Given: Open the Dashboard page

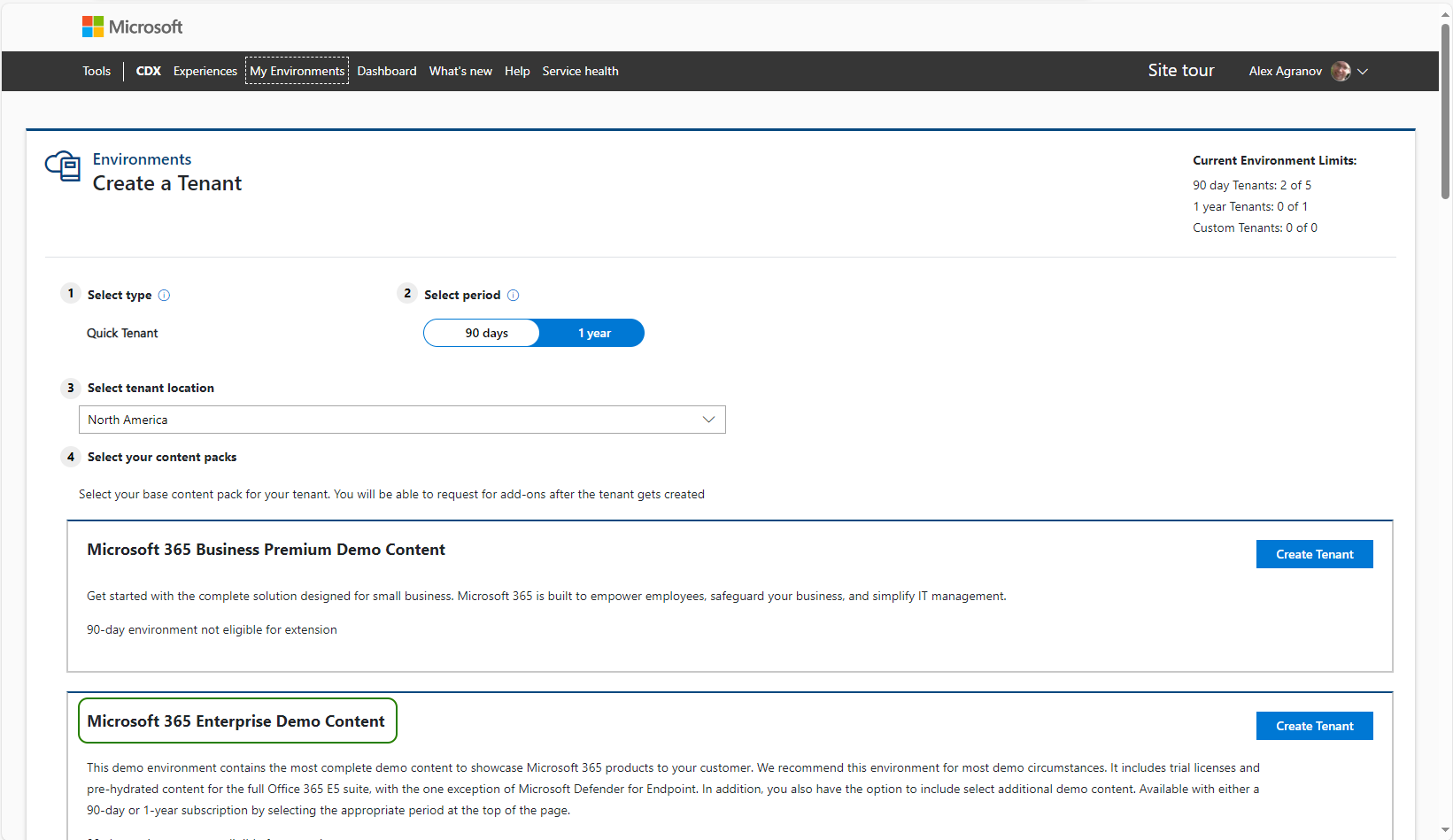Looking at the screenshot, I should [x=387, y=71].
